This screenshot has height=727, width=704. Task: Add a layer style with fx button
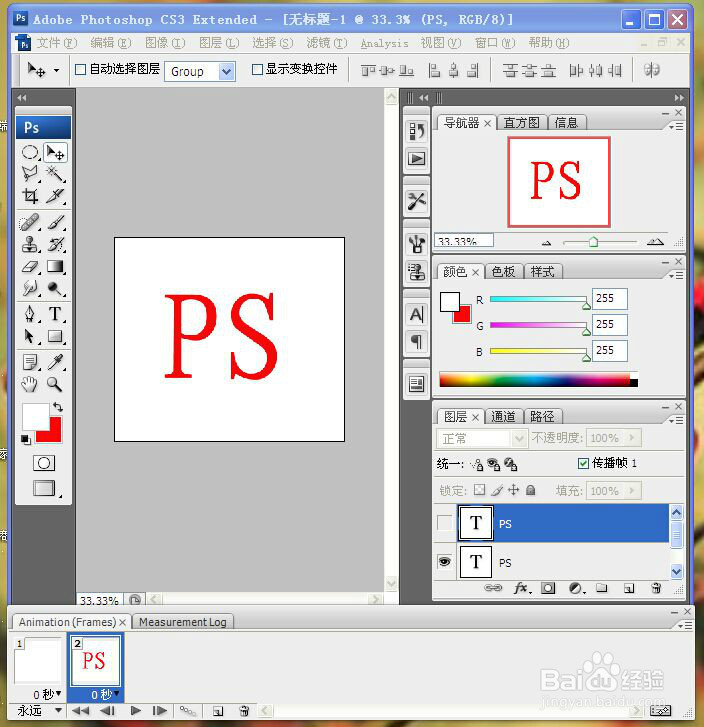pos(521,588)
